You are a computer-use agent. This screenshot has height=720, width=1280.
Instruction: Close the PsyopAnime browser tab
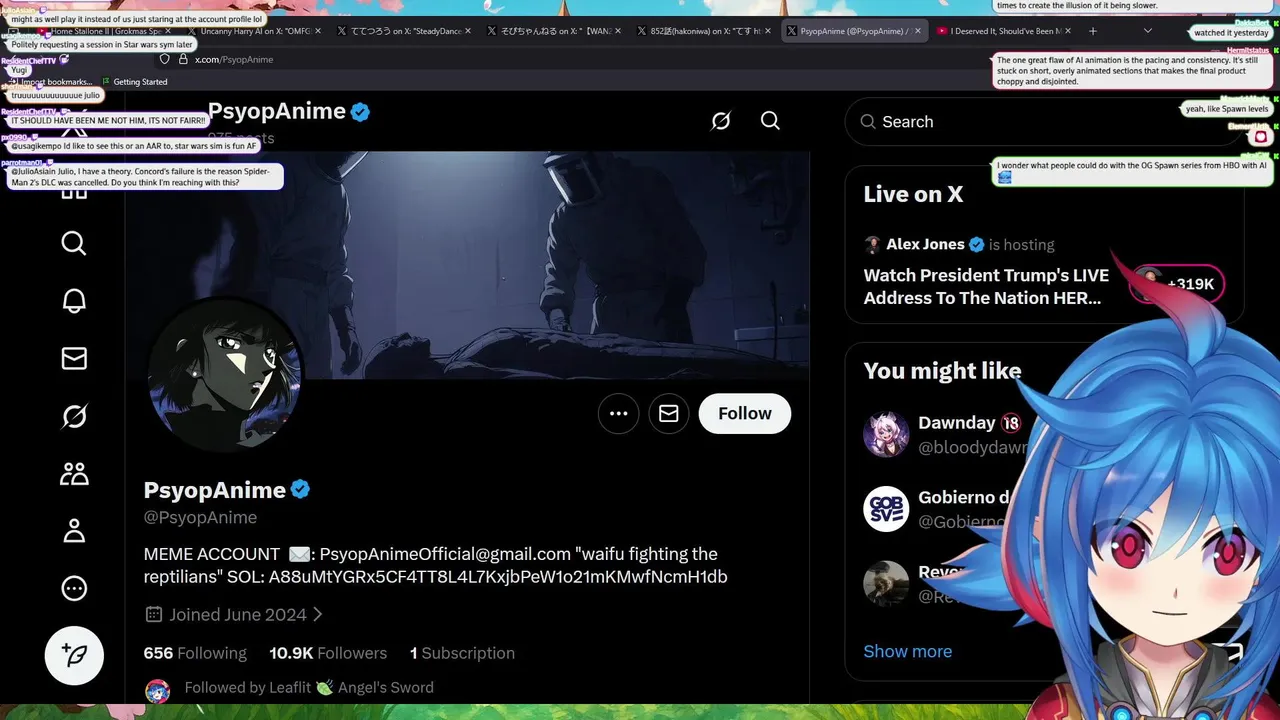(917, 31)
